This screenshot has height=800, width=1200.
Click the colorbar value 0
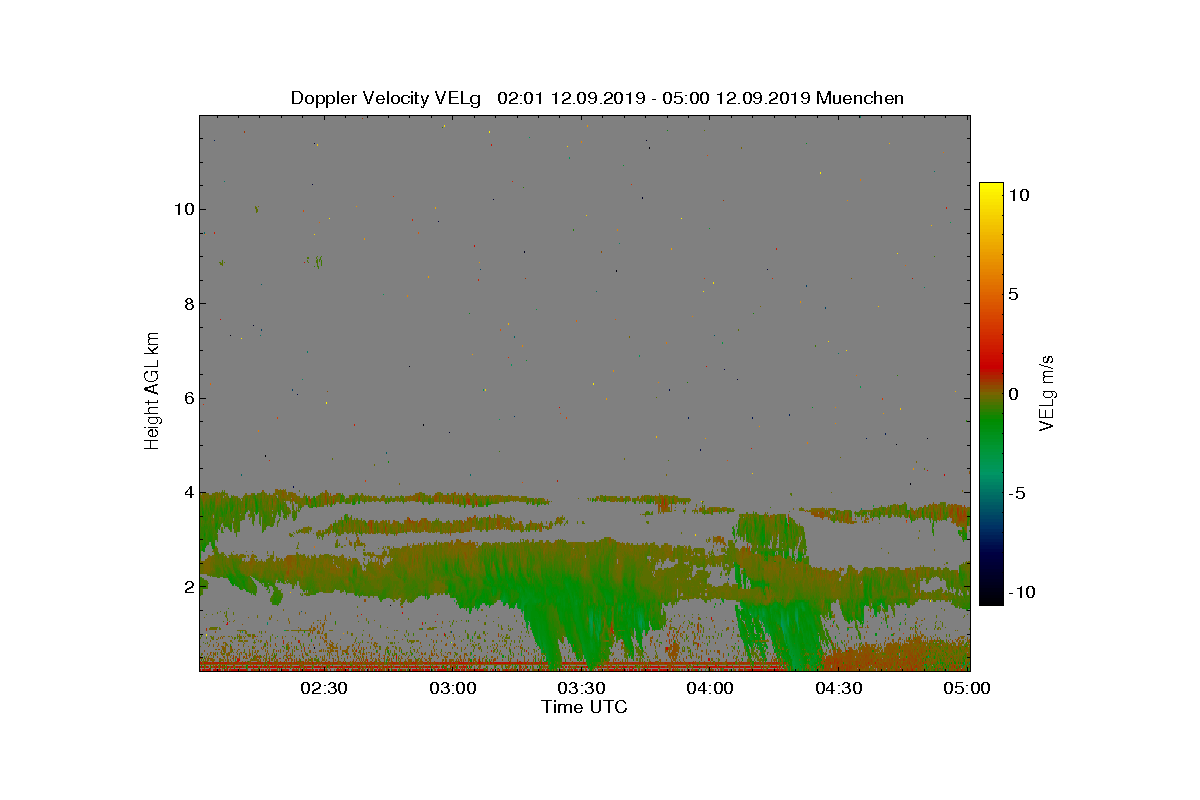coord(1013,394)
